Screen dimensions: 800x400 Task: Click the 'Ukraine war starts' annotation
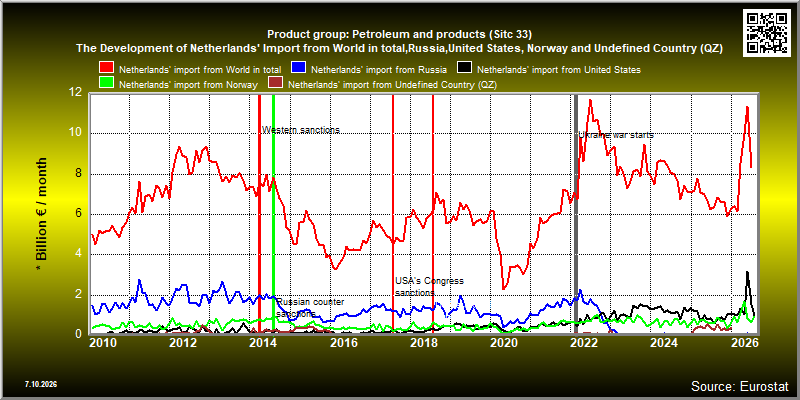point(616,135)
